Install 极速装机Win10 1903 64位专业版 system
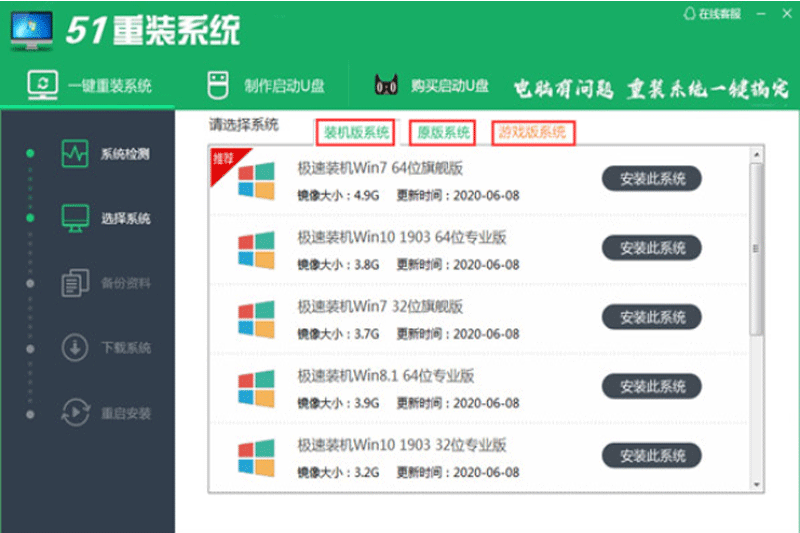Image resolution: width=800 pixels, height=533 pixels. pyautogui.click(x=652, y=248)
